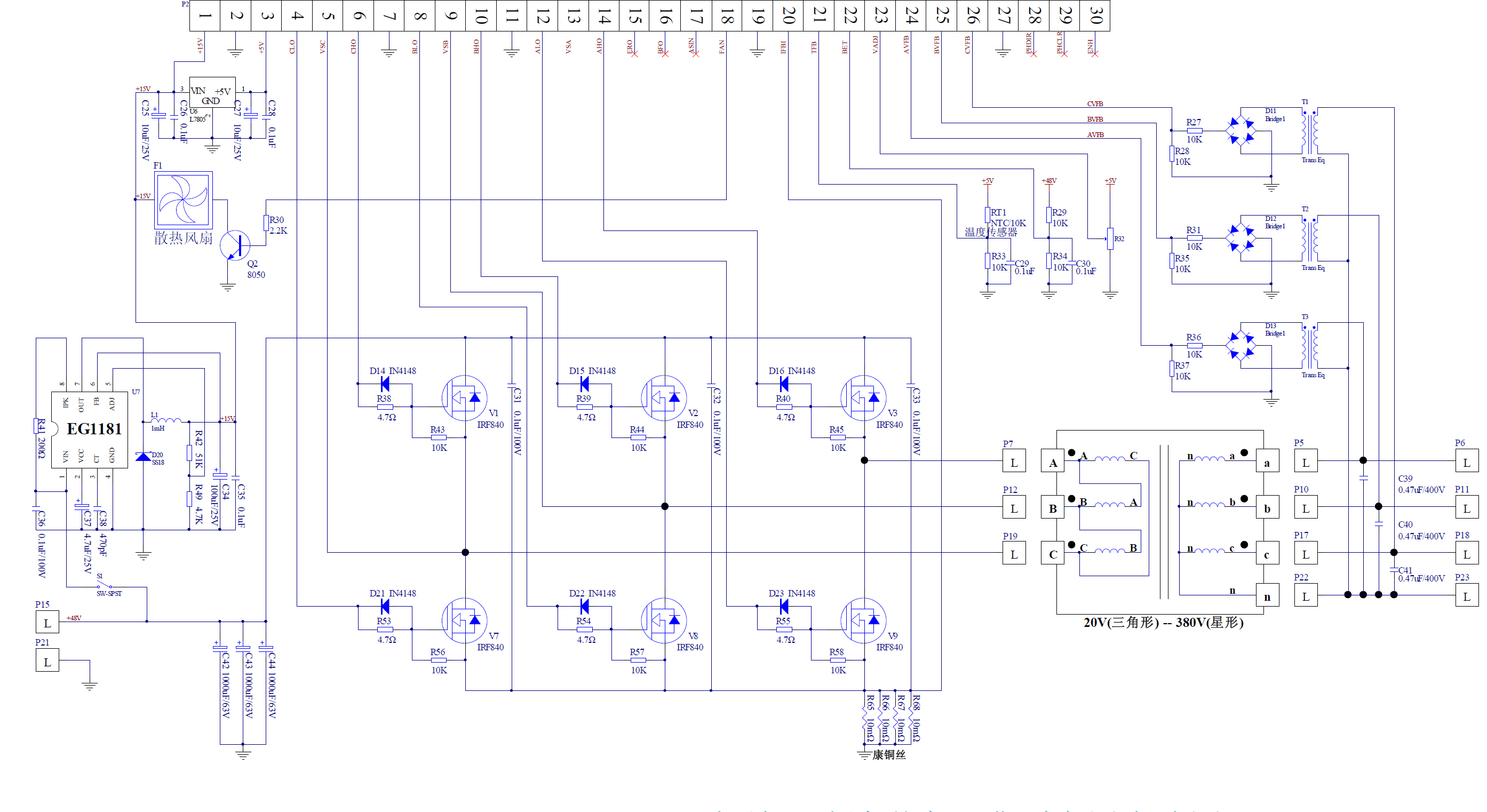Select MOSFET V8 IRF840 symbol
1487x812 pixels.
coord(664,620)
